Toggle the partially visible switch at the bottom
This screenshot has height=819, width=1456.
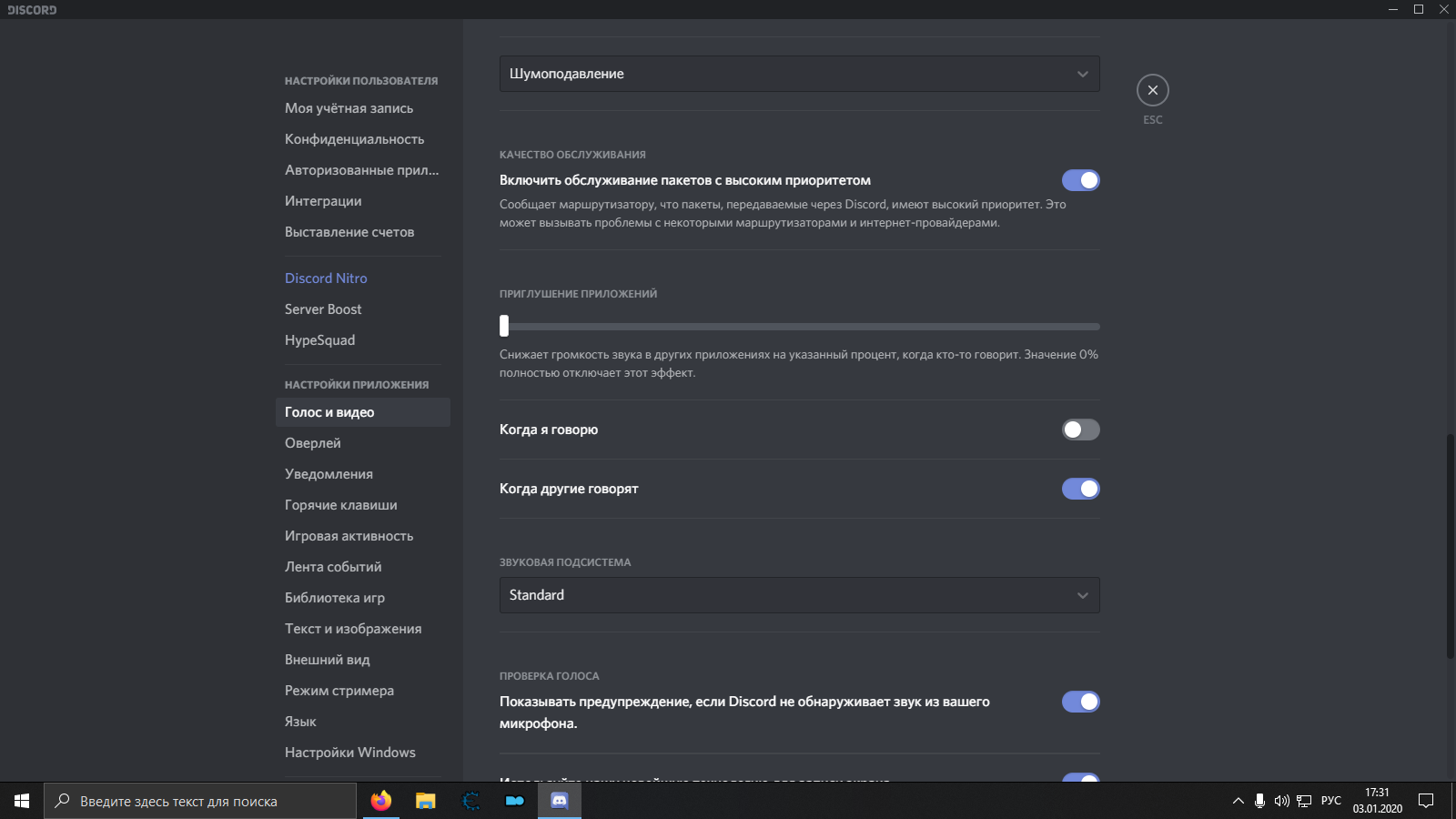coord(1080,777)
